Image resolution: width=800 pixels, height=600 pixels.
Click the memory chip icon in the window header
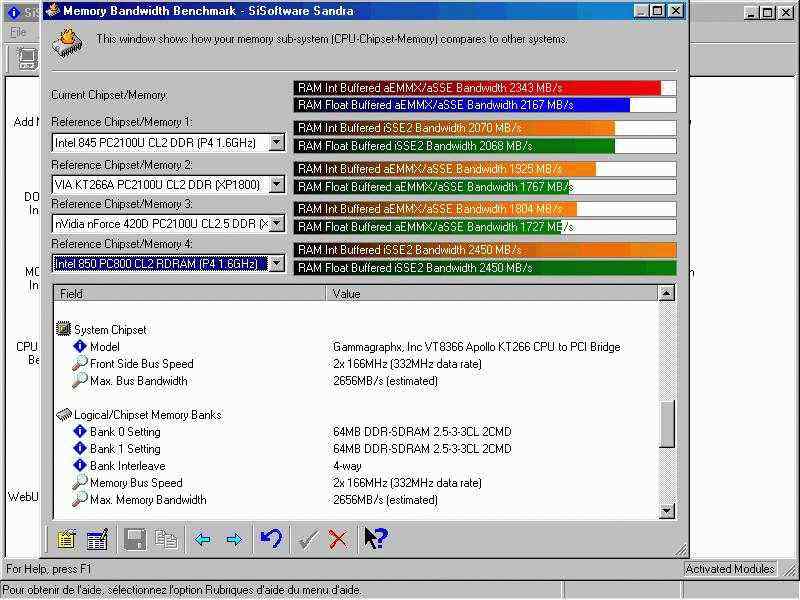(67, 43)
